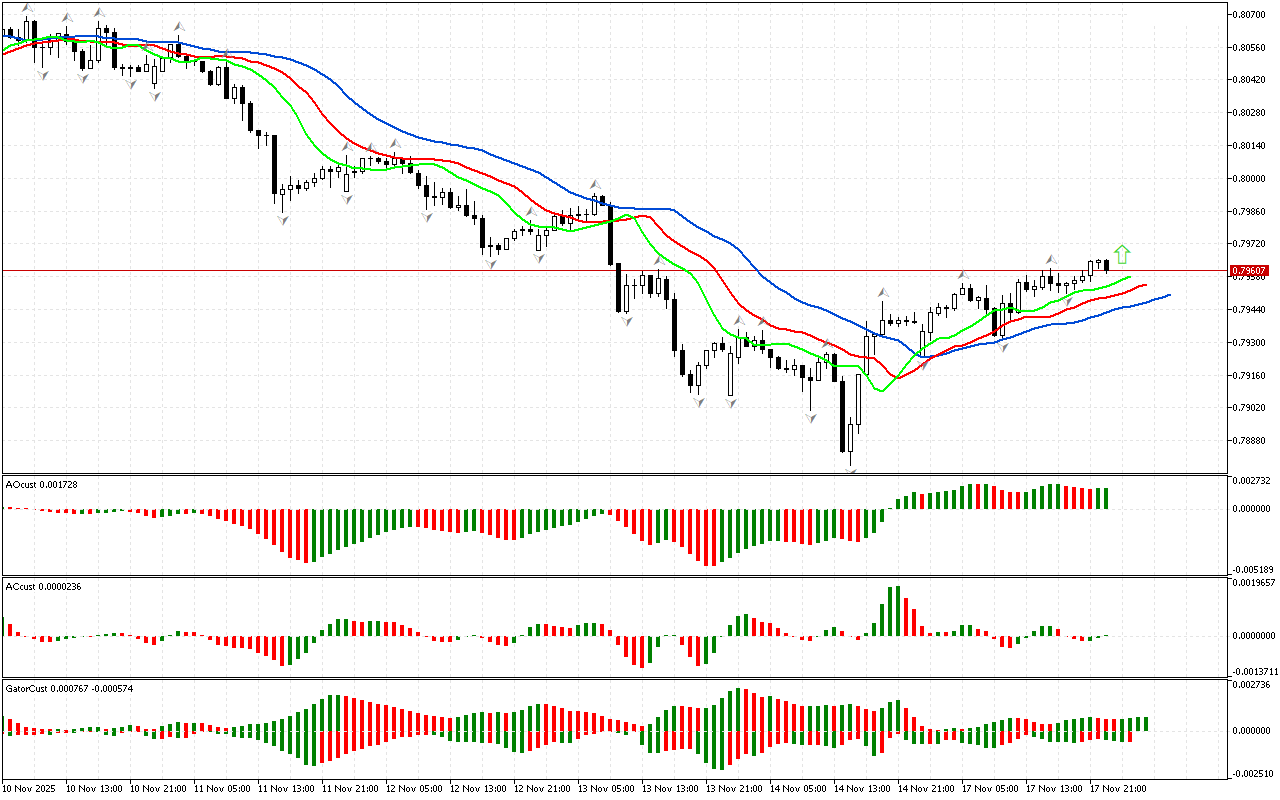The image size is (1280, 800).
Task: Click the right end of the blue Alligator line
Action: click(1168, 295)
